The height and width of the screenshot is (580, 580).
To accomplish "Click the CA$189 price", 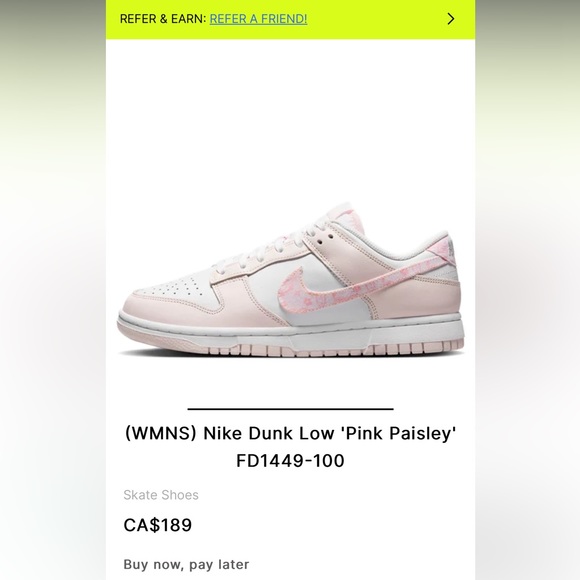I will [158, 525].
